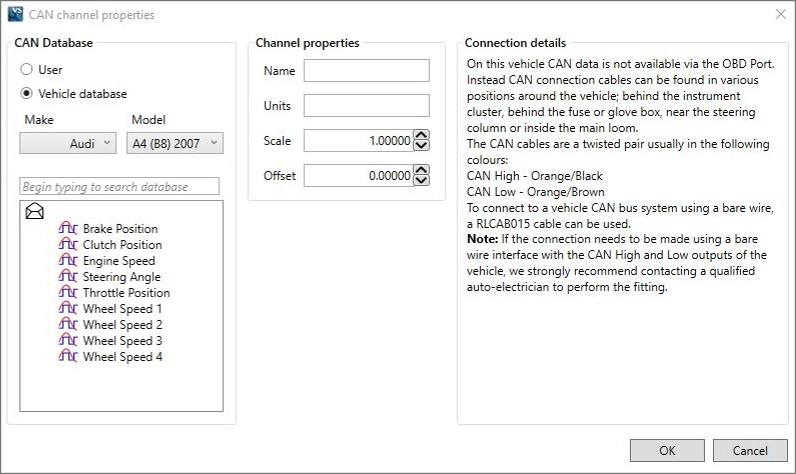The image size is (796, 474).
Task: Select the Vehicle database radio button
Action: 26,93
